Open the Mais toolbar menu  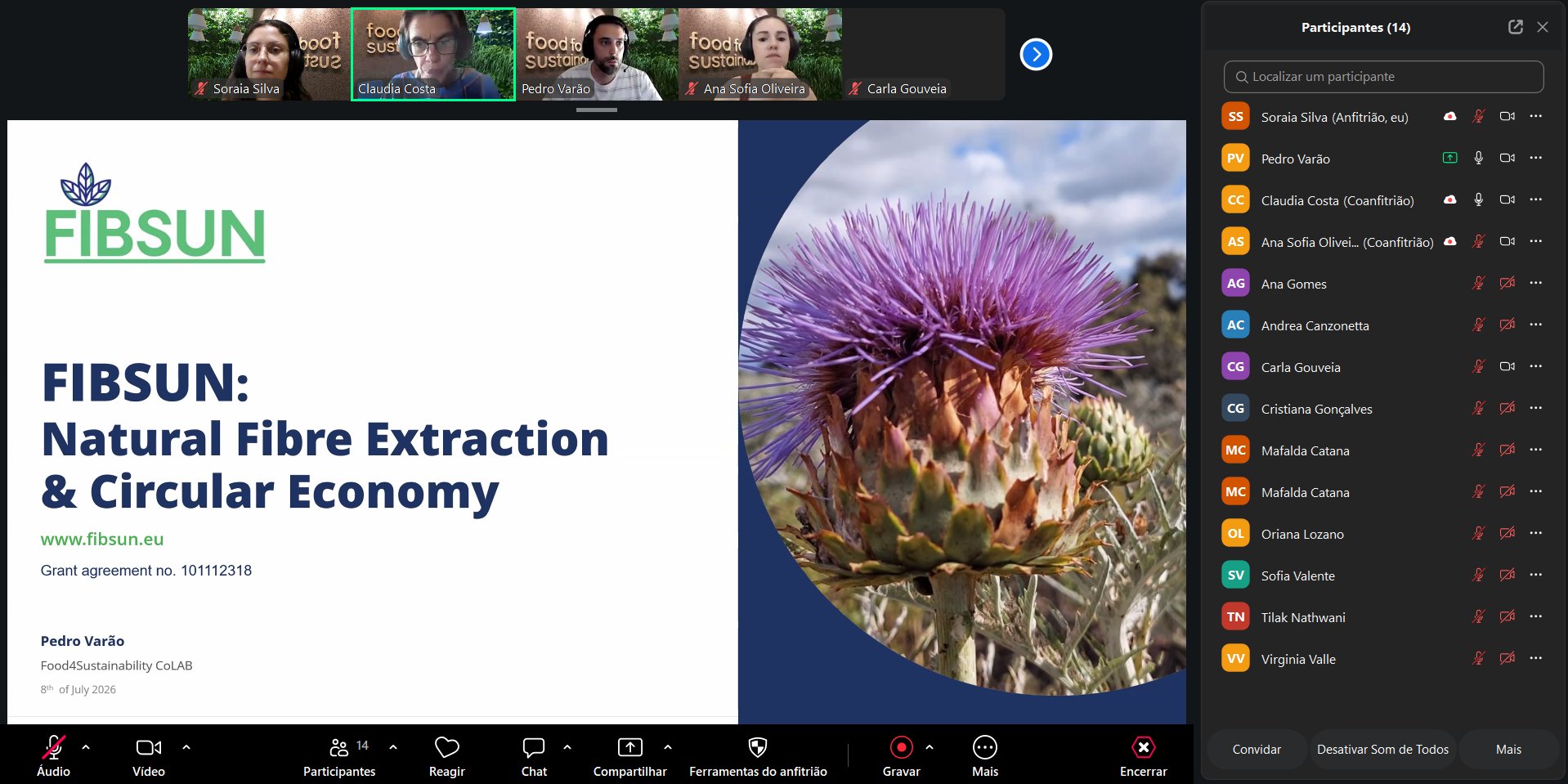coord(985,756)
